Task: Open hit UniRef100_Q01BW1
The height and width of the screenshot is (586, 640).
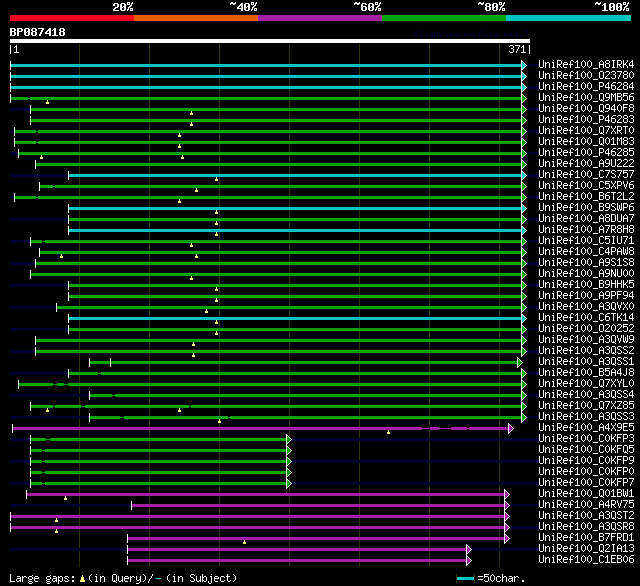Action: (x=586, y=494)
